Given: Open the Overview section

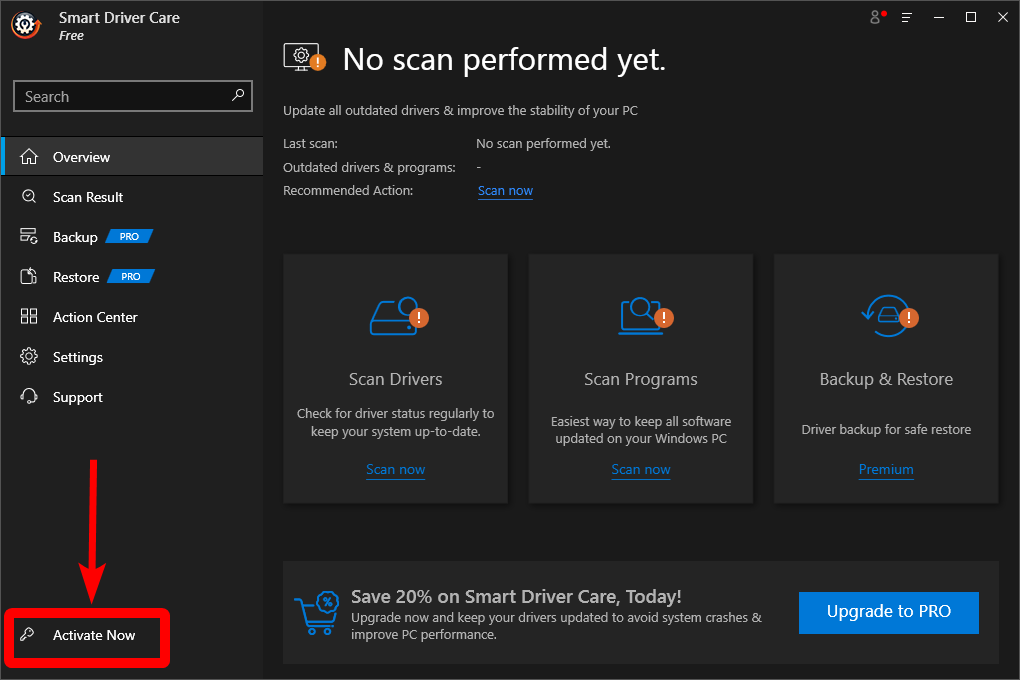Looking at the screenshot, I should (x=133, y=157).
